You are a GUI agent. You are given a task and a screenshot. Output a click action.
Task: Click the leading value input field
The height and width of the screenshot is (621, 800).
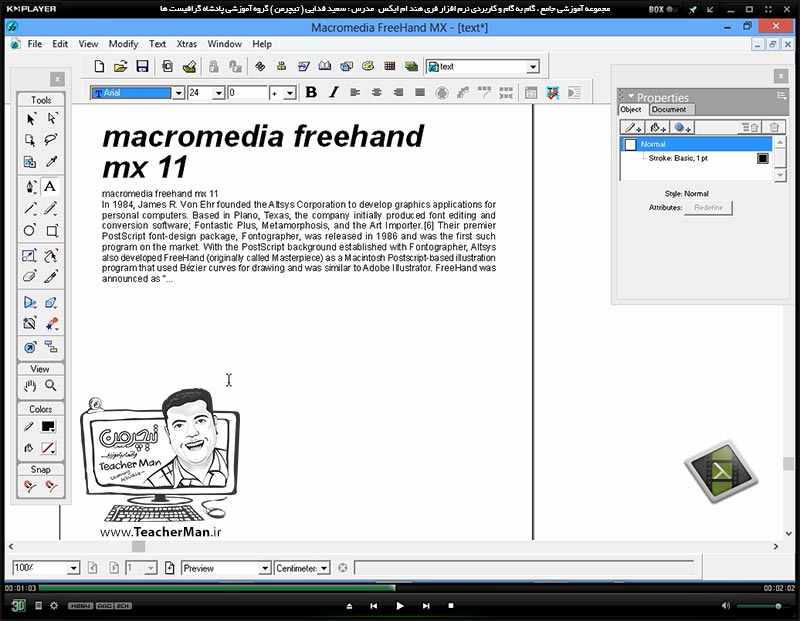247,93
